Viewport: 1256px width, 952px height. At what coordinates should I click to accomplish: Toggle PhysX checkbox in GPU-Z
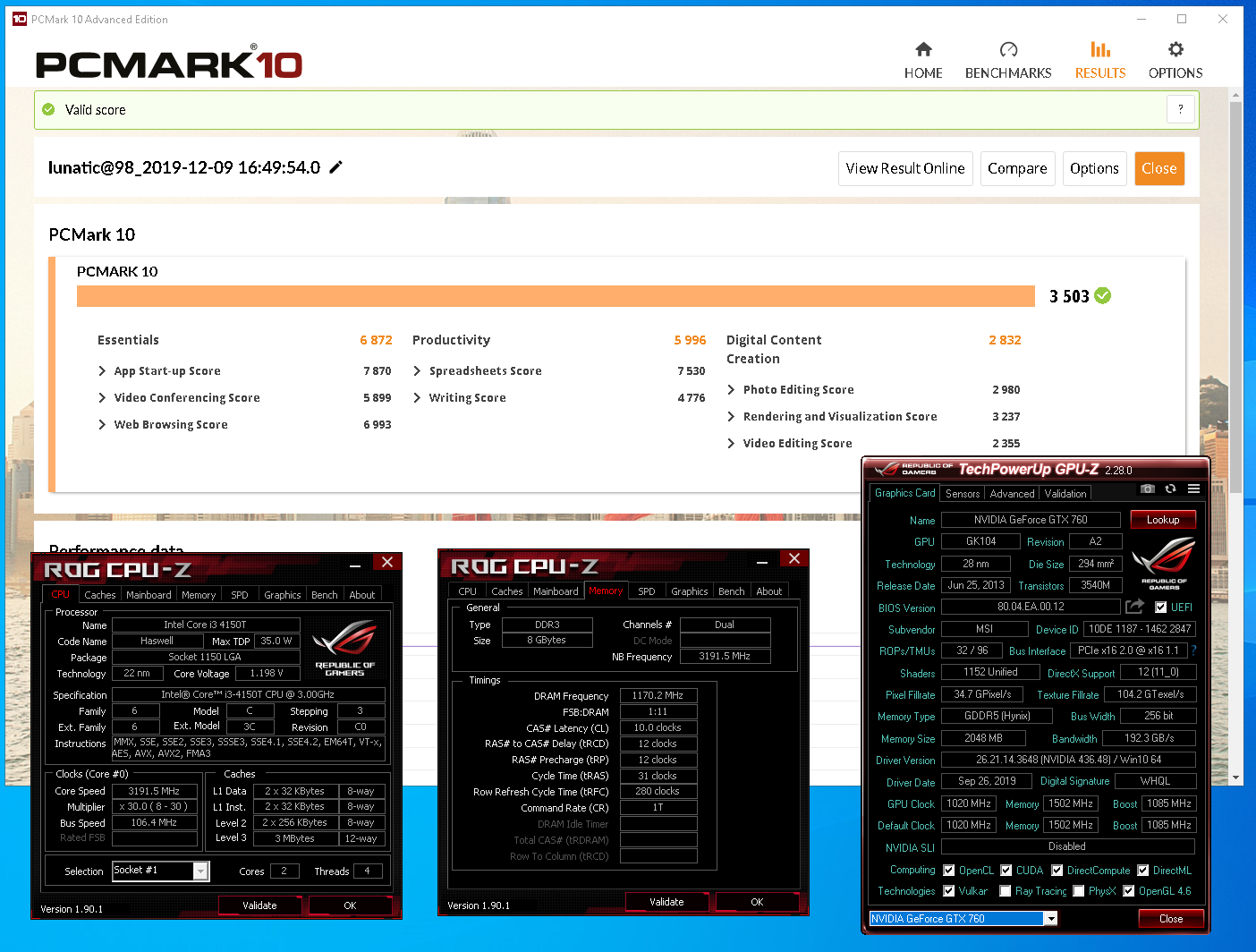(x=1079, y=890)
